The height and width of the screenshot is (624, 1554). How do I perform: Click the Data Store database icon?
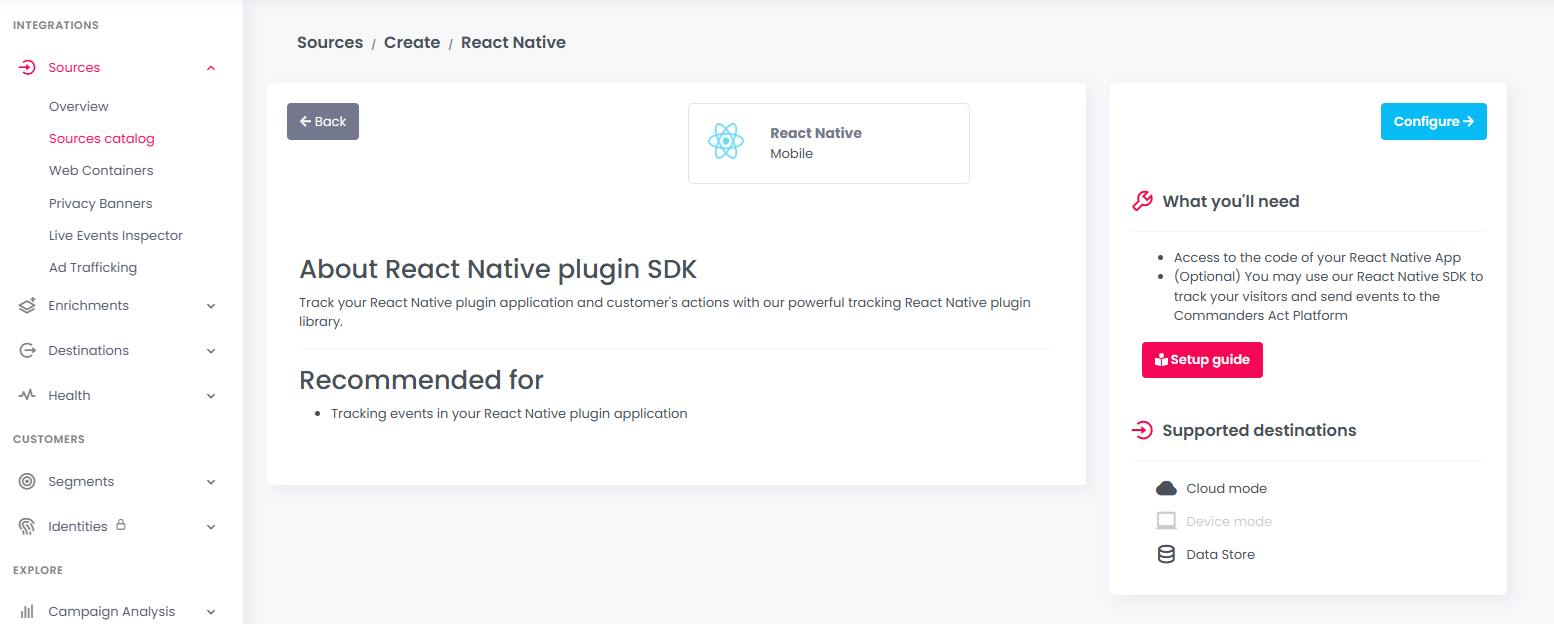point(1166,554)
